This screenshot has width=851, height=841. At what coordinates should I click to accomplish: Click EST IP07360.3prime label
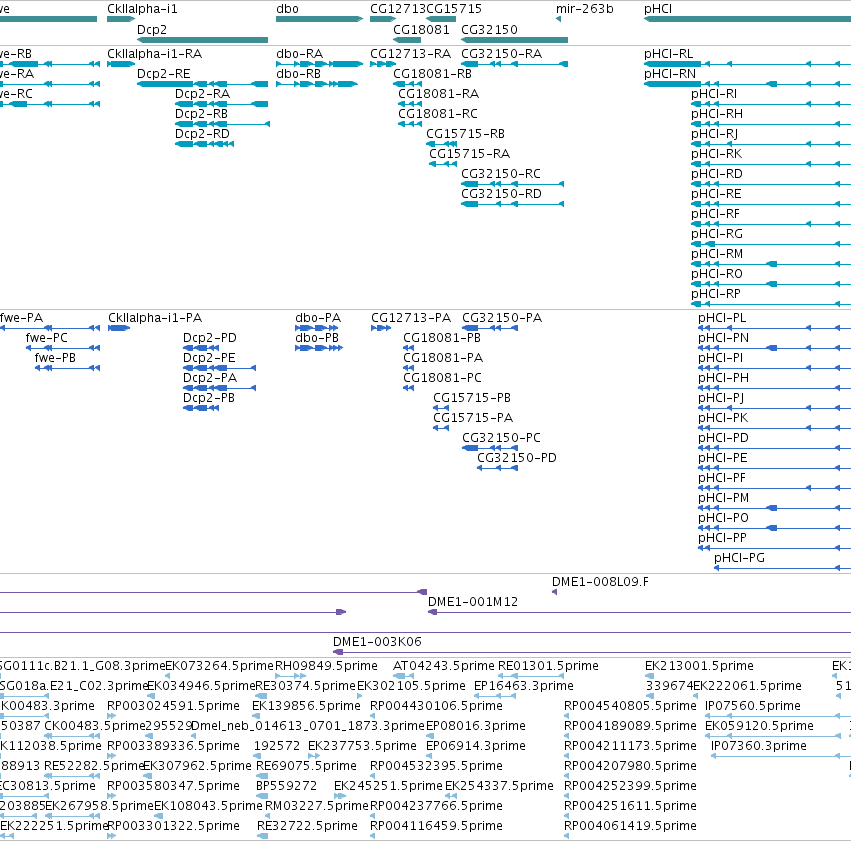point(759,746)
